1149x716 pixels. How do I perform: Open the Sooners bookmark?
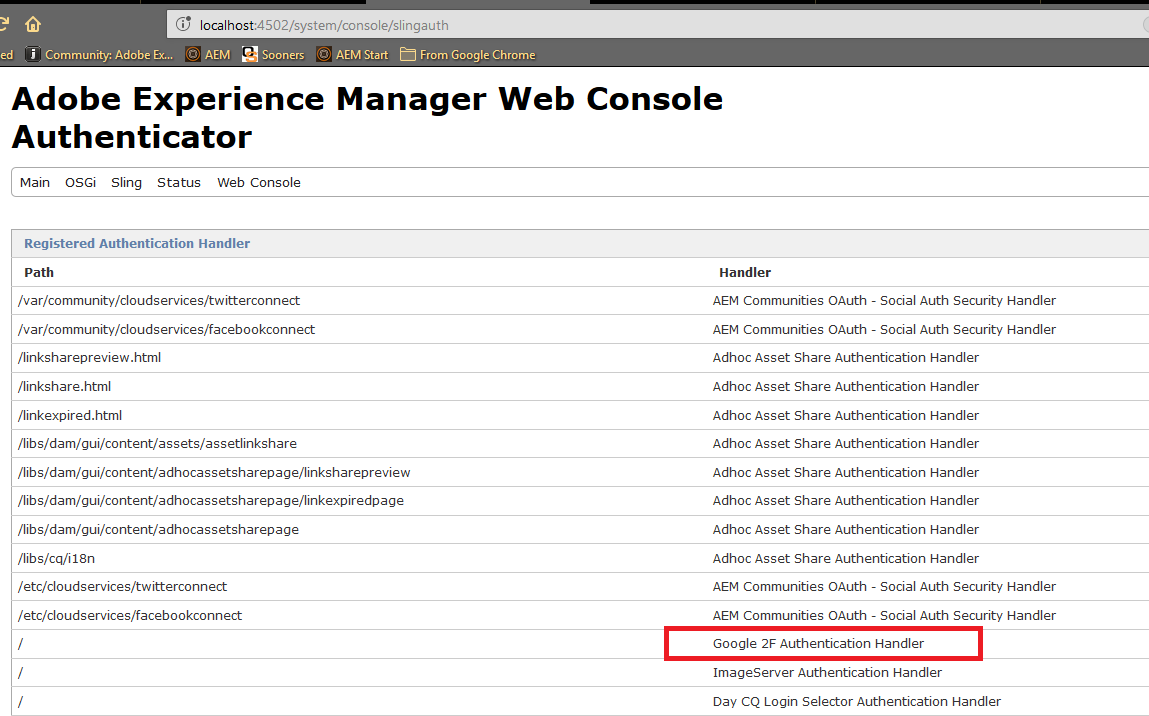pyautogui.click(x=273, y=55)
